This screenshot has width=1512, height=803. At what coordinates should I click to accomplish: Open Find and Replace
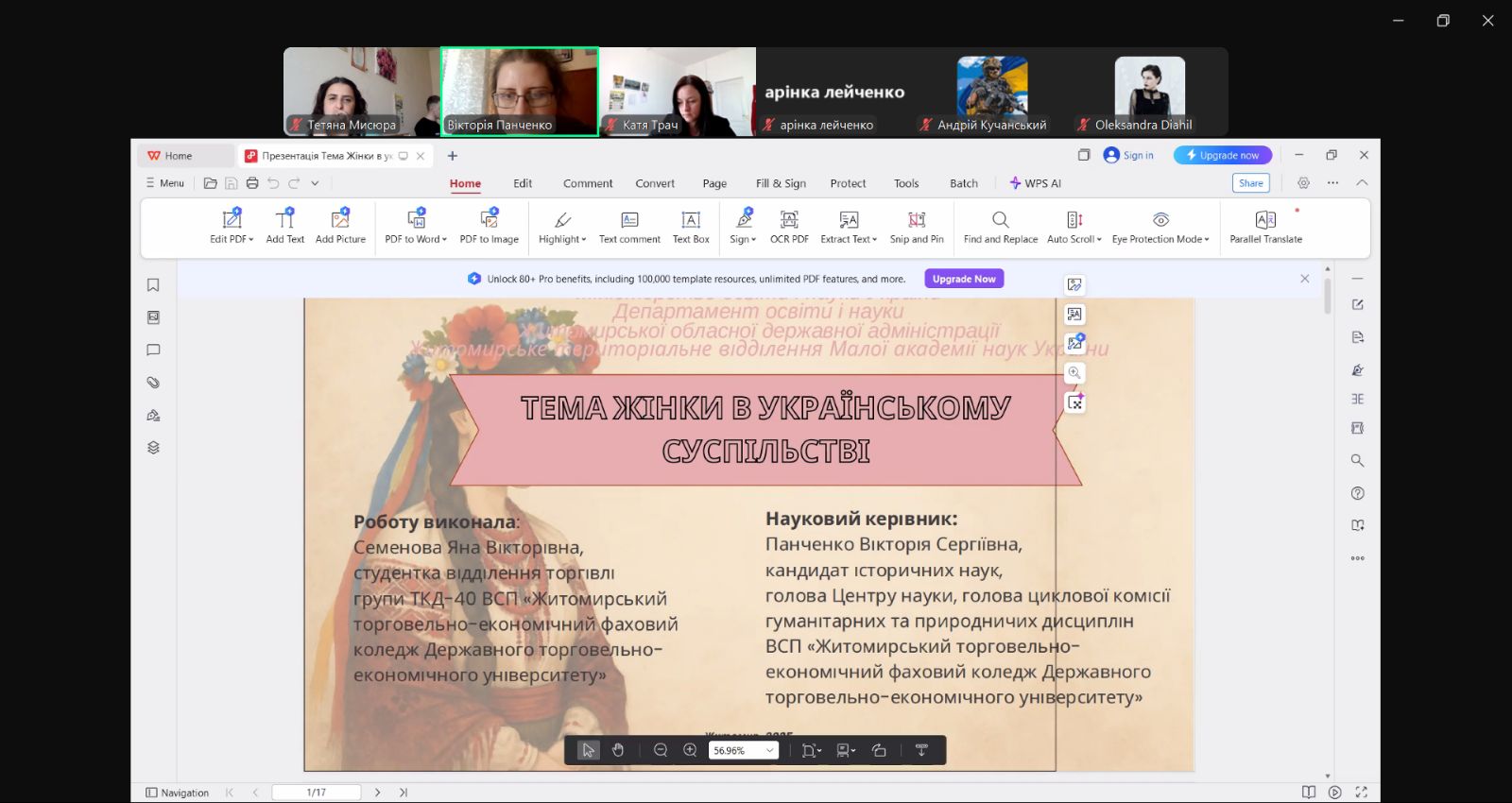pos(1000,227)
